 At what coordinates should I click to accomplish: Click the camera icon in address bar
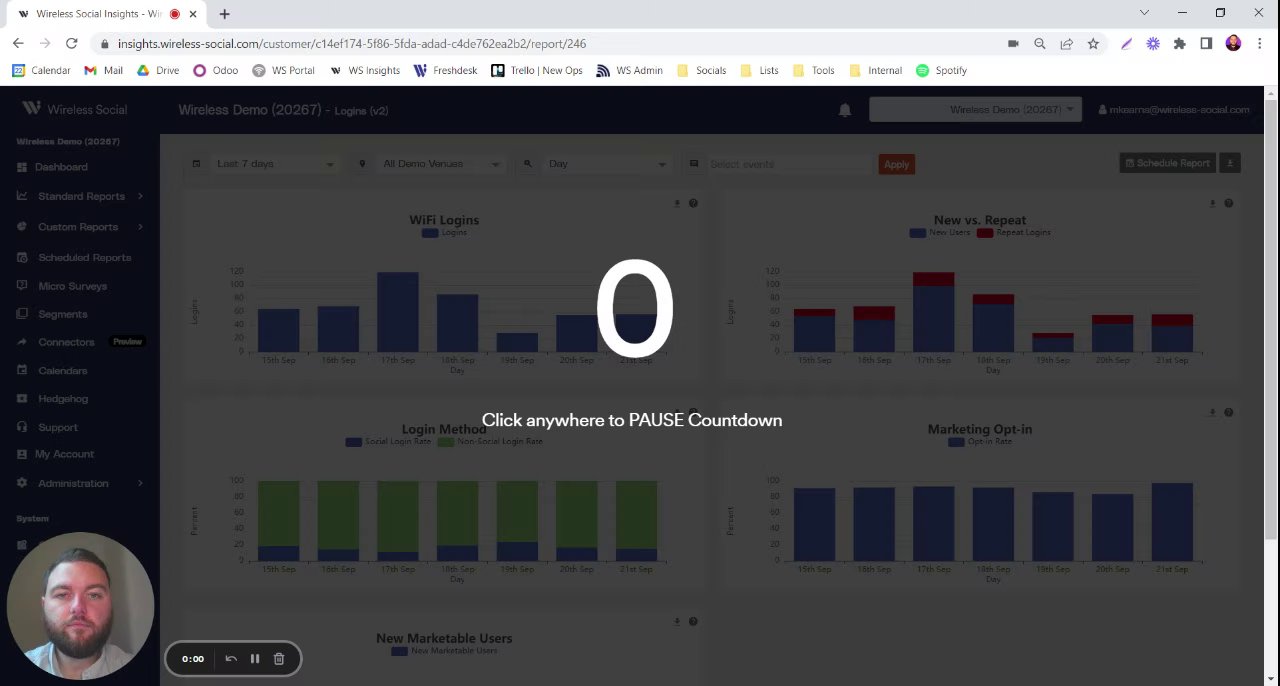coord(1013,44)
